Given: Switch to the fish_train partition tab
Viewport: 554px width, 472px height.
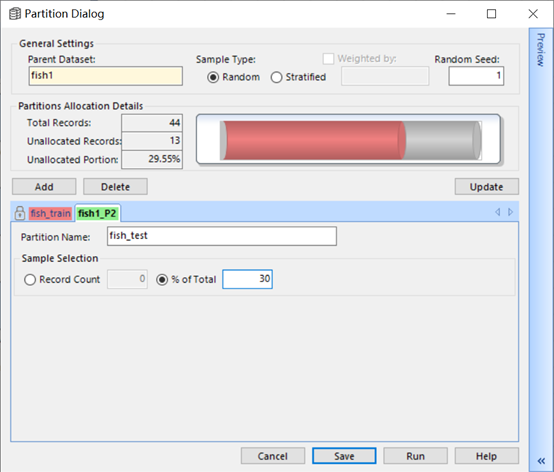Looking at the screenshot, I should point(50,213).
